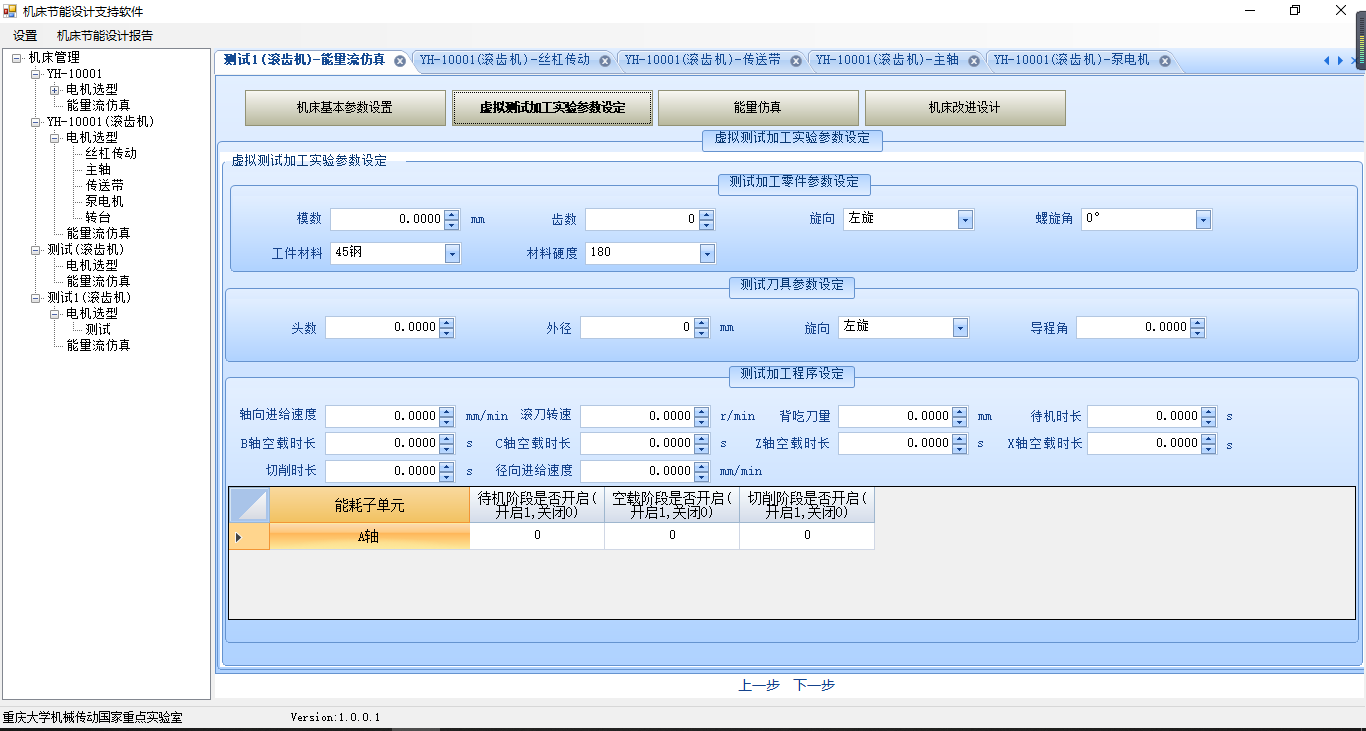Select the A轴 row in the grid

(x=369, y=537)
